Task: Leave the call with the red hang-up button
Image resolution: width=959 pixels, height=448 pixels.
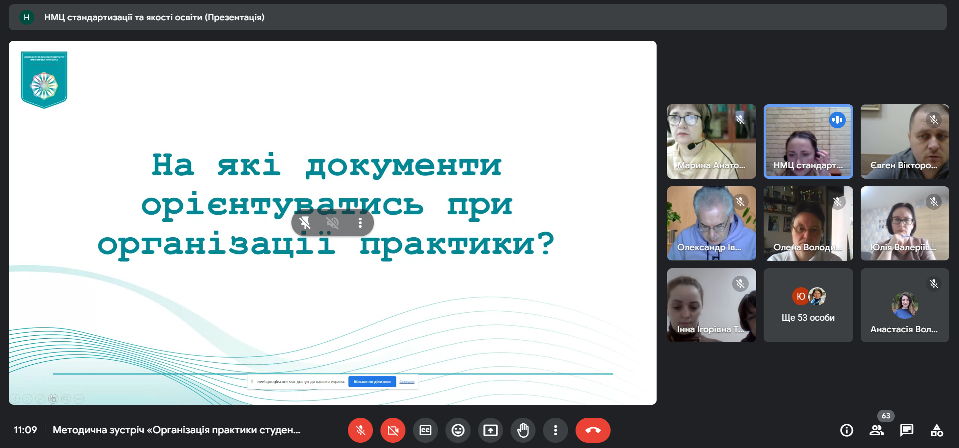Action: tap(593, 430)
